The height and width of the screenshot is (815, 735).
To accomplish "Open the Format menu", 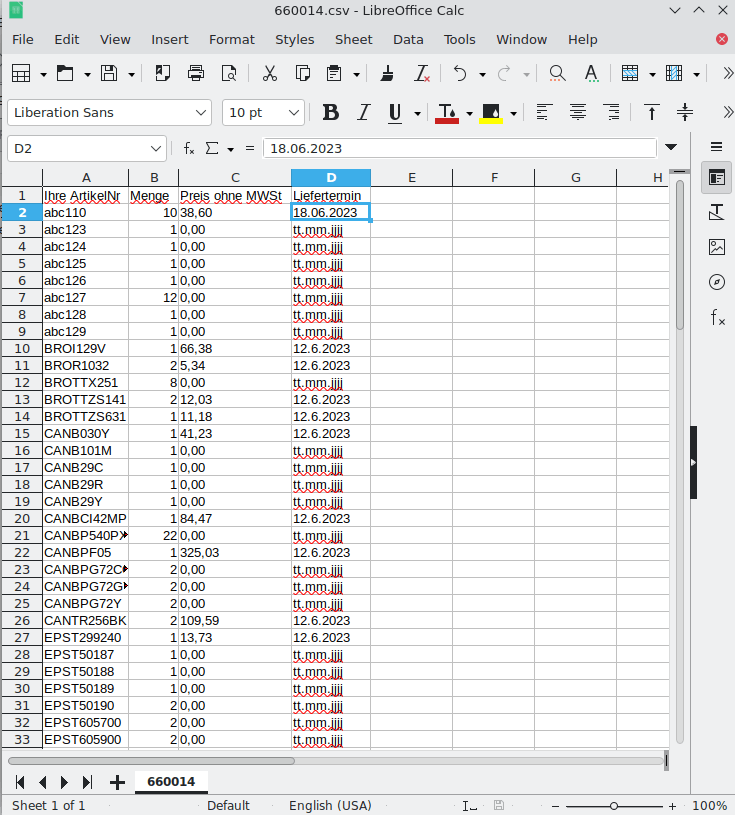I will click(231, 39).
